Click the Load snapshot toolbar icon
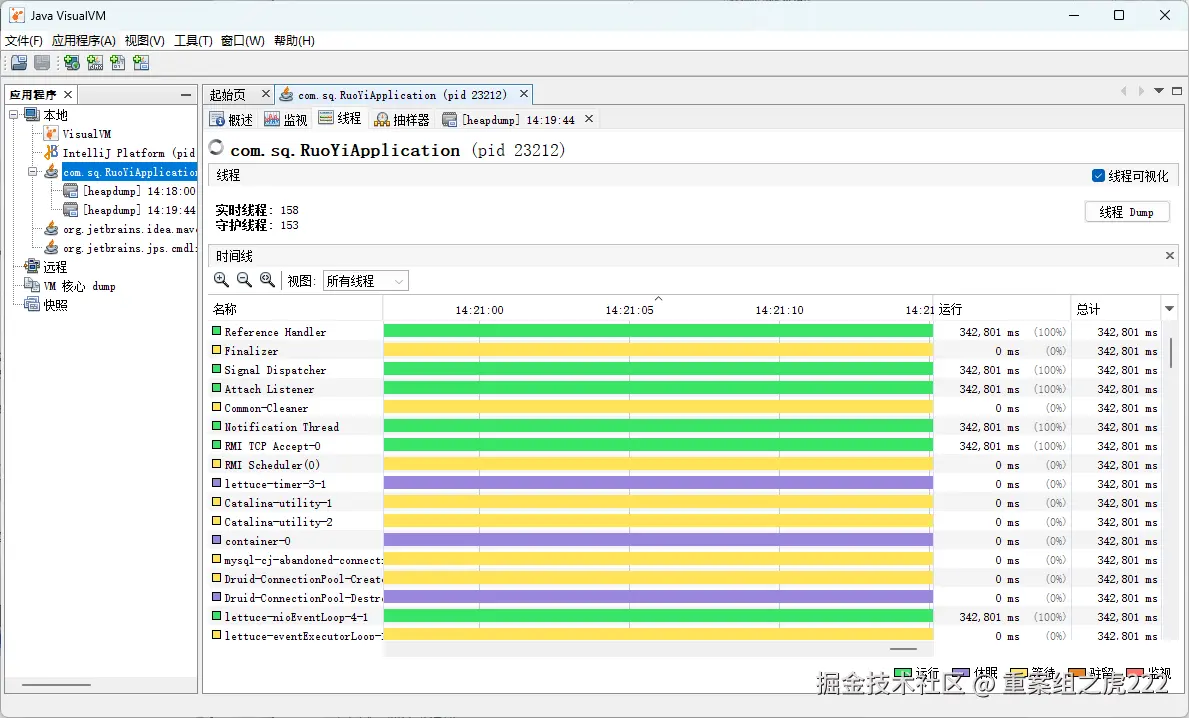 (19, 63)
